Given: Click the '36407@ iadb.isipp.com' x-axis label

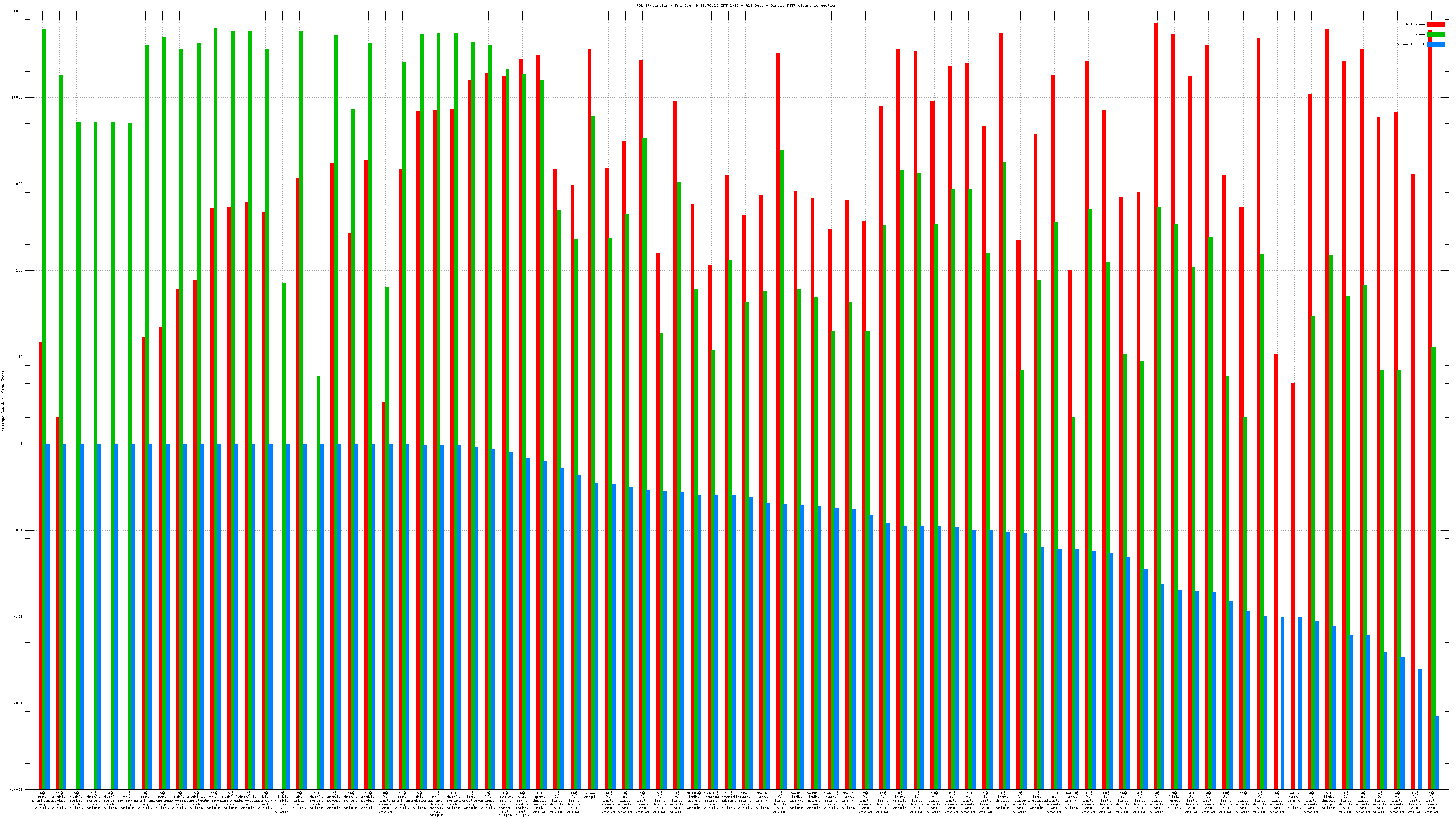Looking at the screenshot, I should [x=693, y=800].
